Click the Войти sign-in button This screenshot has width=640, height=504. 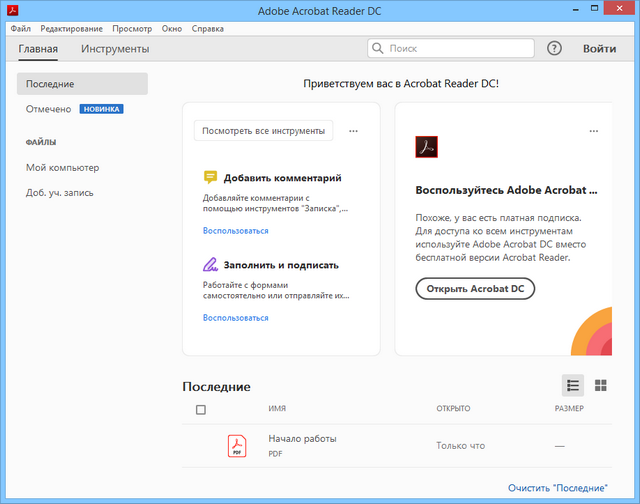tap(599, 48)
